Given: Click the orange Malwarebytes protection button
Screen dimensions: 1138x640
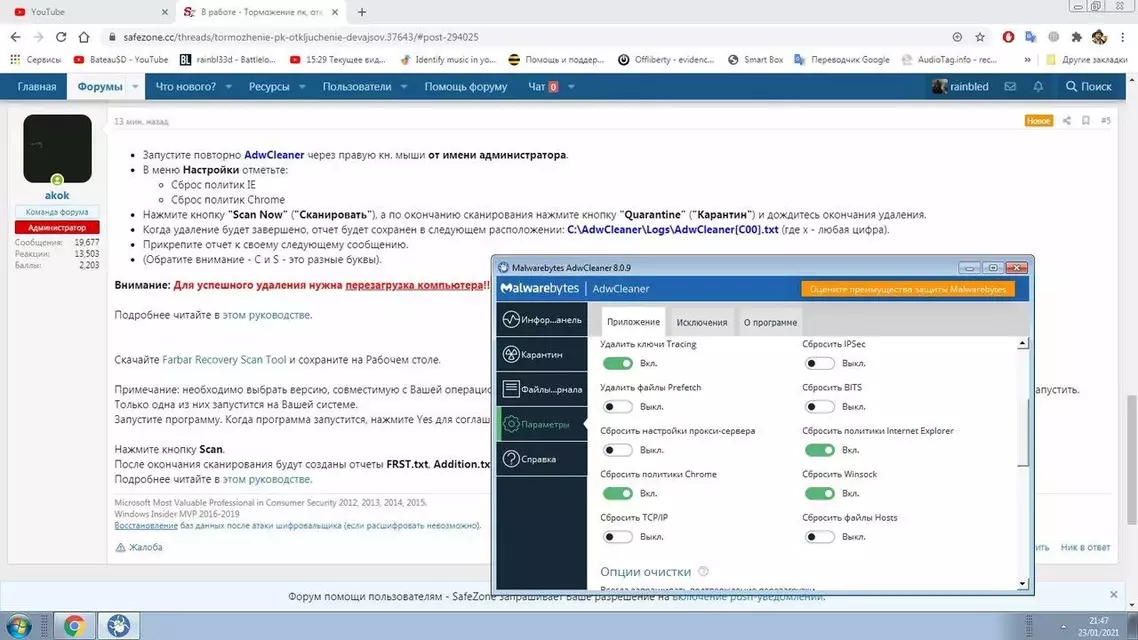Looking at the screenshot, I should (x=908, y=289).
